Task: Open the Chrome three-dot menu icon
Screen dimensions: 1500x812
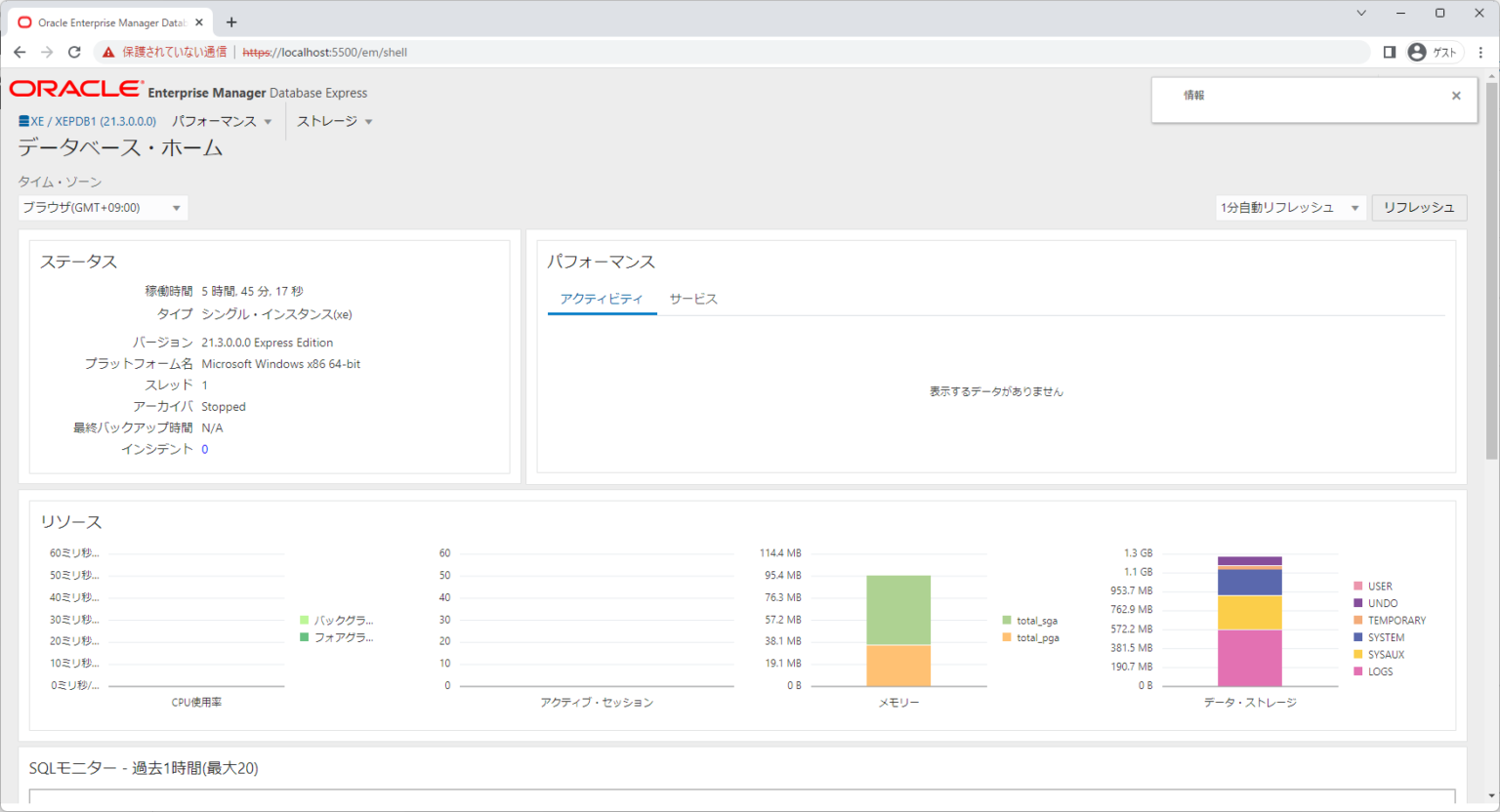Action: (x=1481, y=53)
